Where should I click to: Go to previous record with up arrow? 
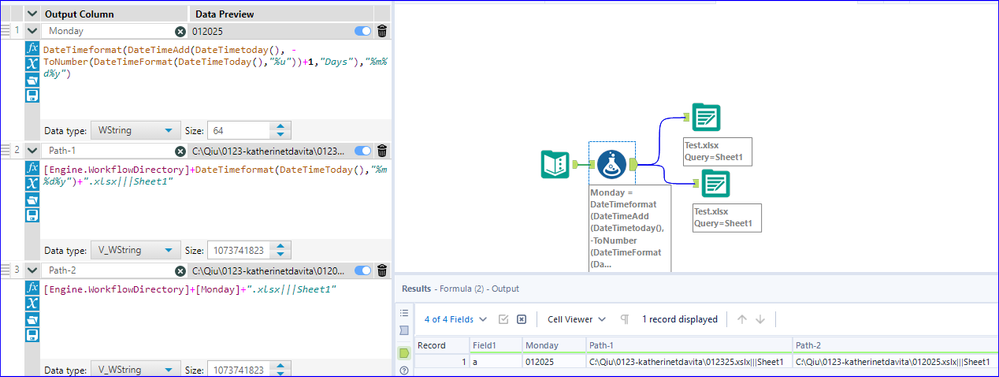click(742, 319)
